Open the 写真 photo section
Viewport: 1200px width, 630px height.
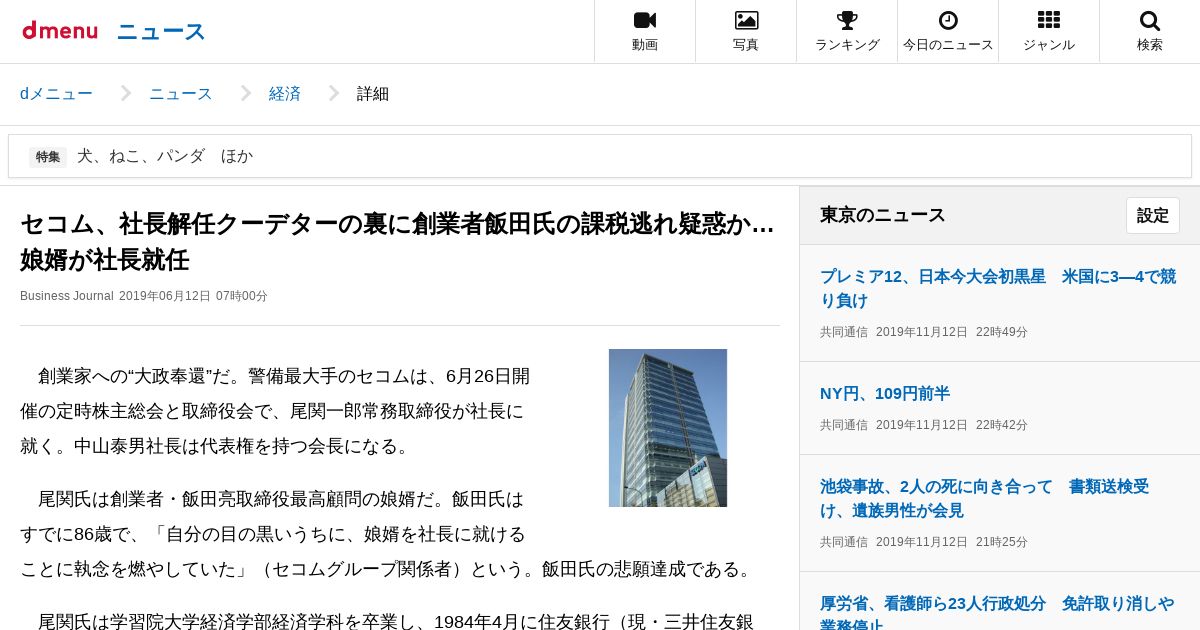point(746,31)
